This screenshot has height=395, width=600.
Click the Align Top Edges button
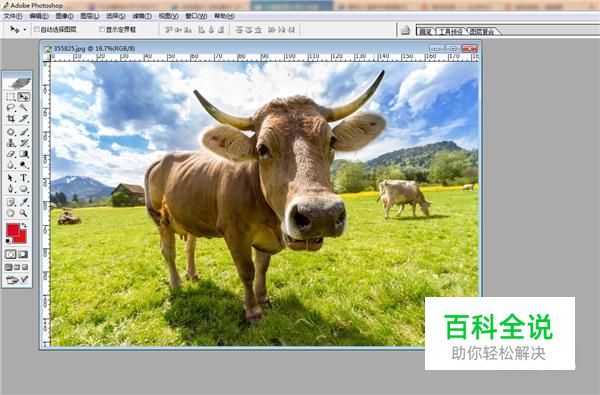click(x=168, y=29)
